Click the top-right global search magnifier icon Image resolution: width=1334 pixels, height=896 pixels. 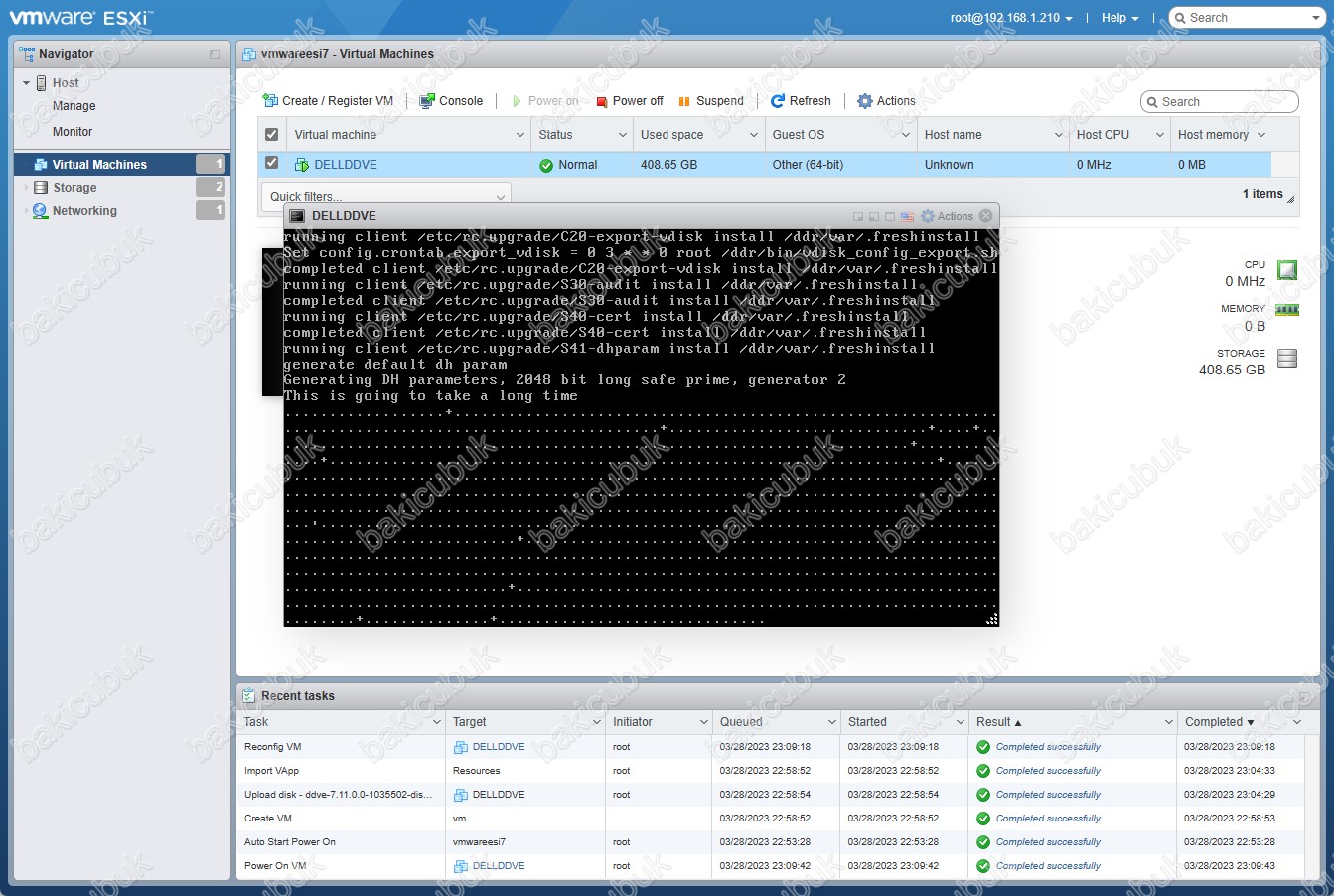[x=1179, y=18]
